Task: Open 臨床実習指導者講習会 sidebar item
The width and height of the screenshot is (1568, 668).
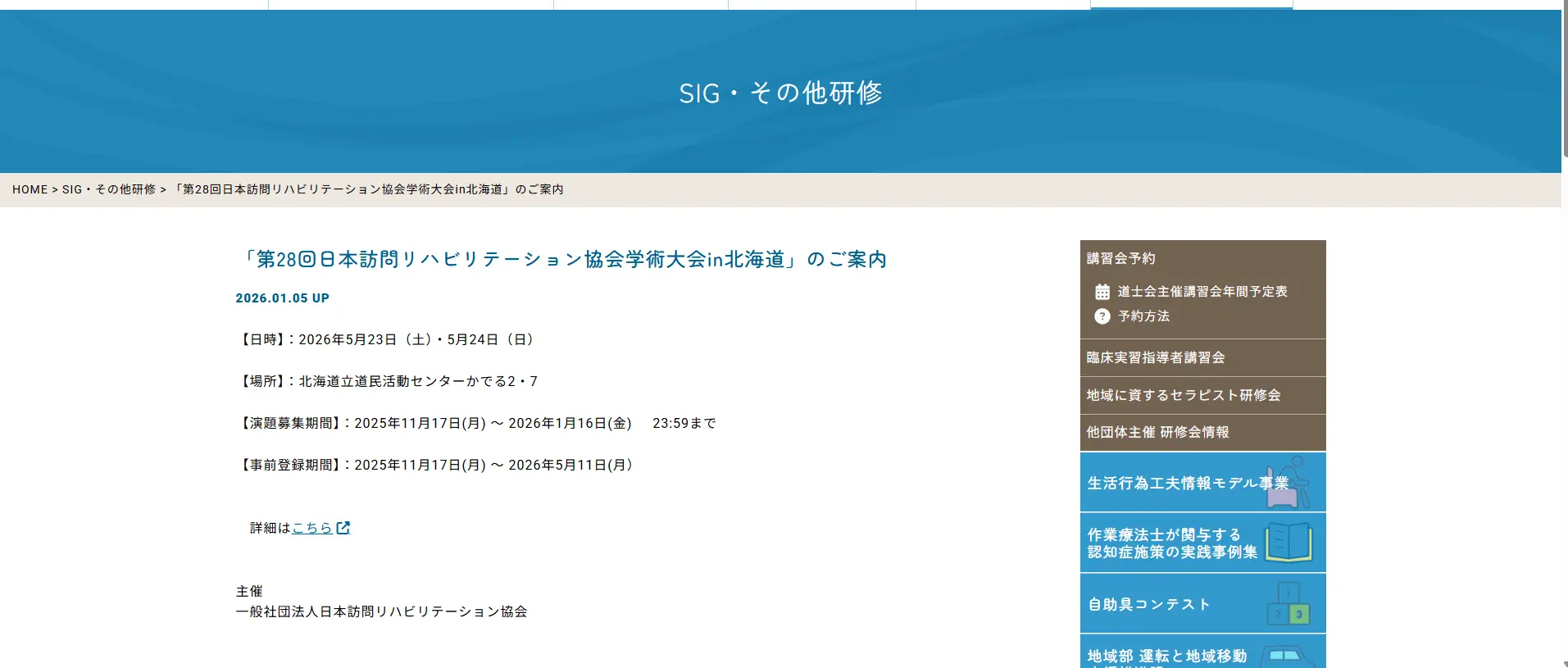Action: click(x=1202, y=357)
